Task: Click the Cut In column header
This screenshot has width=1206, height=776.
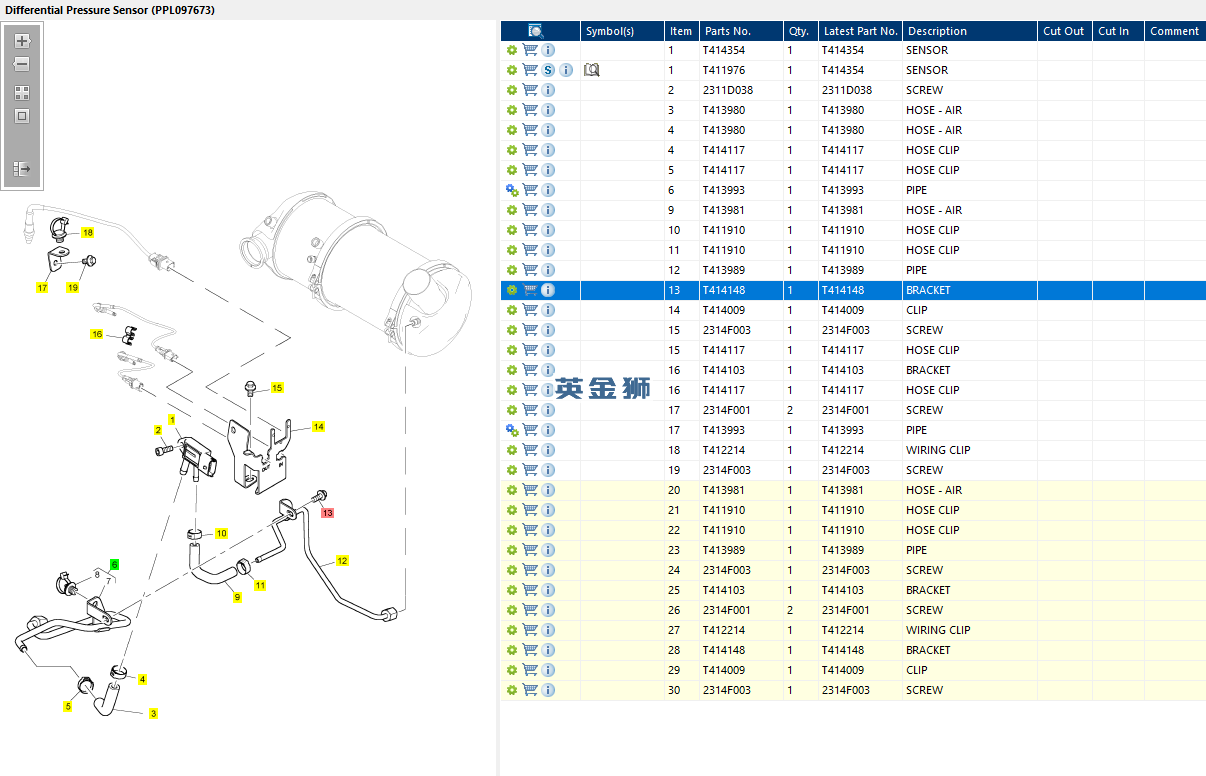Action: 1118,31
